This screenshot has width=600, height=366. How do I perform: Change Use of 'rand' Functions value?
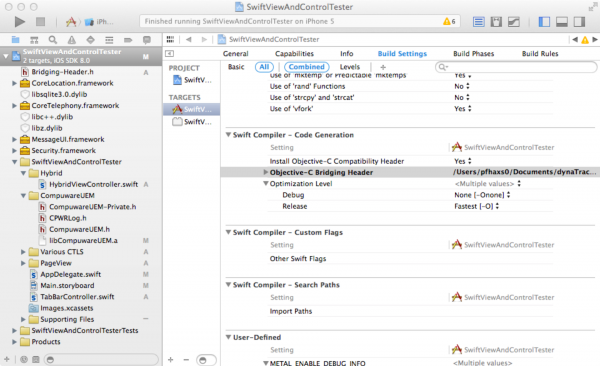pyautogui.click(x=461, y=86)
